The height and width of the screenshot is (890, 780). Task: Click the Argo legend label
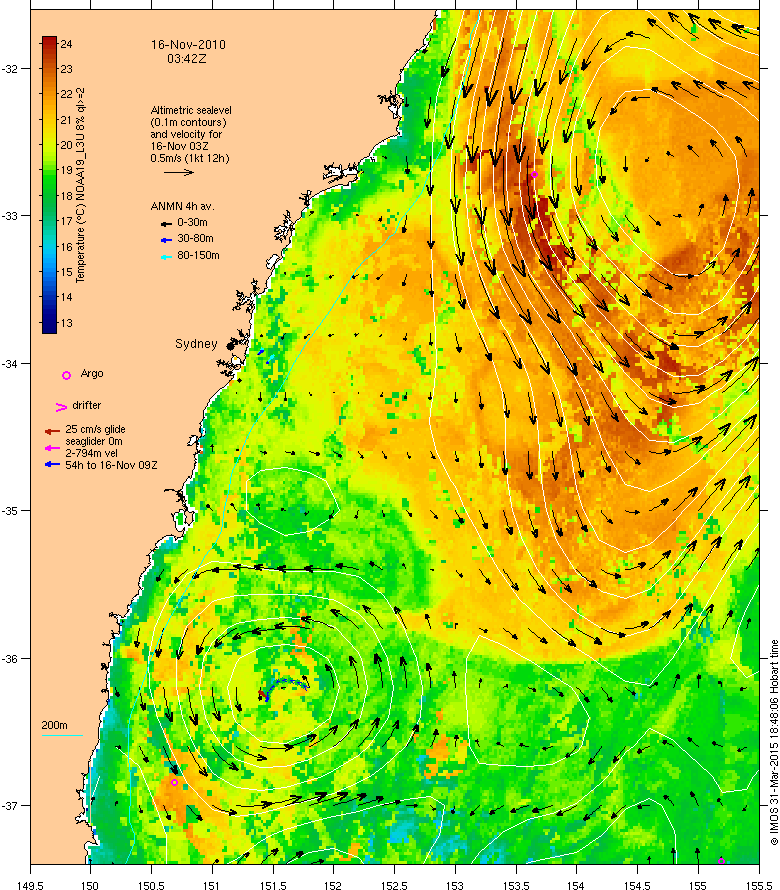[x=92, y=373]
